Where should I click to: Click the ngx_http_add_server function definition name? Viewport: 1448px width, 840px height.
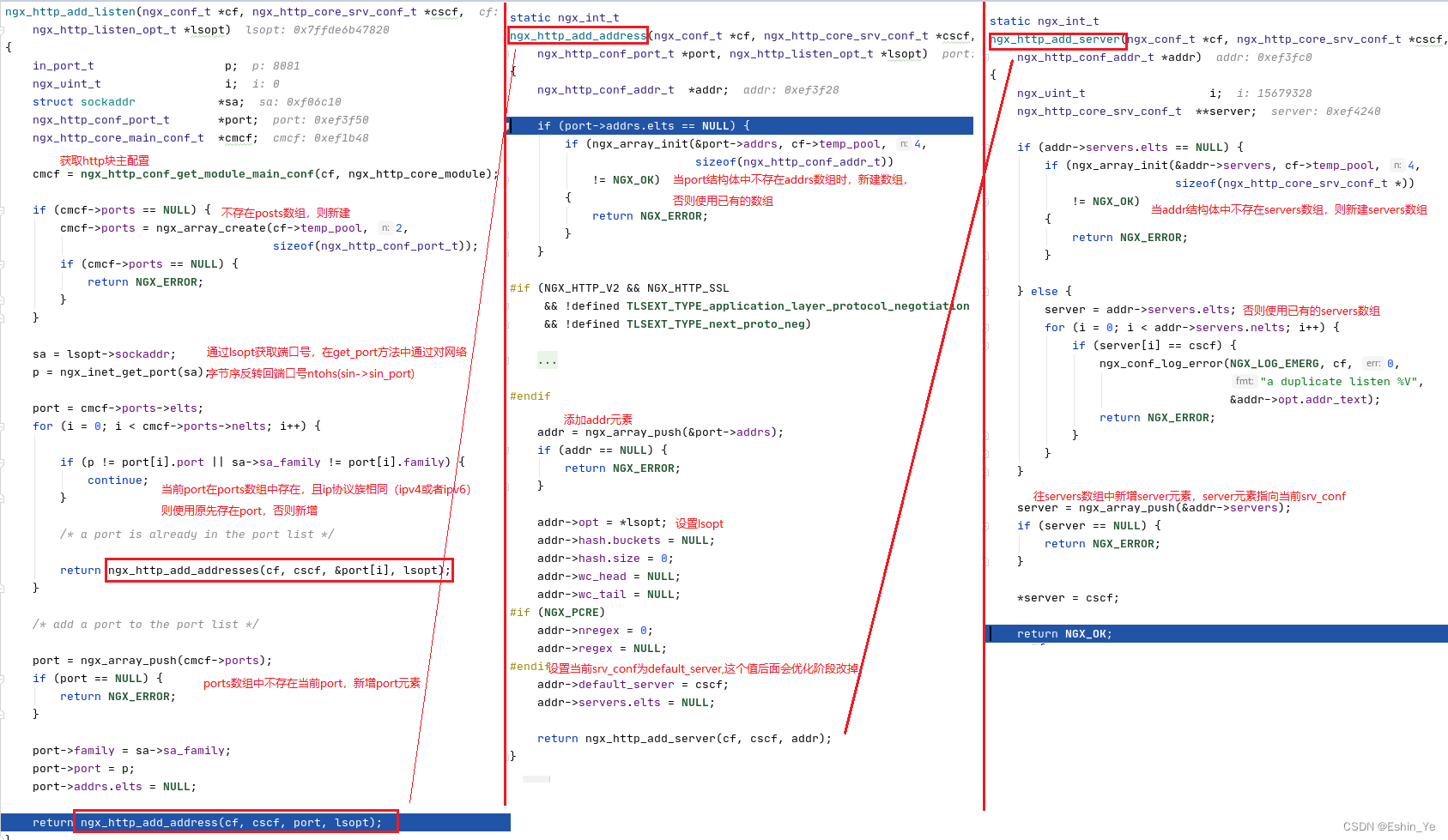point(1055,39)
